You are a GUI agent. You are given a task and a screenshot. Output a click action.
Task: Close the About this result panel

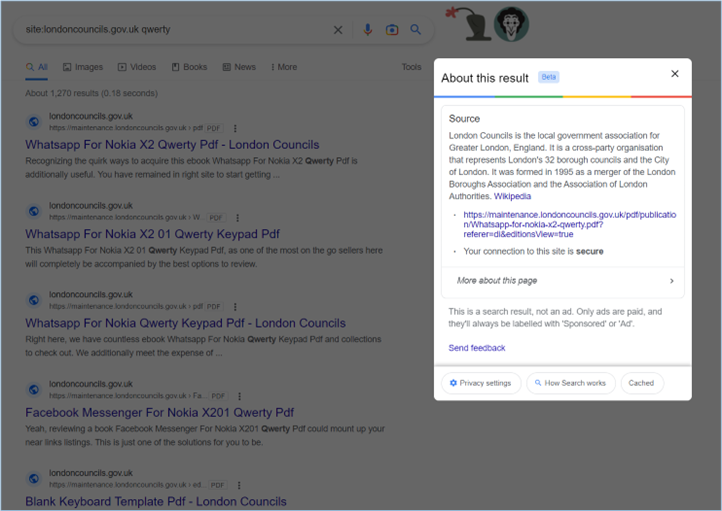pyautogui.click(x=675, y=74)
